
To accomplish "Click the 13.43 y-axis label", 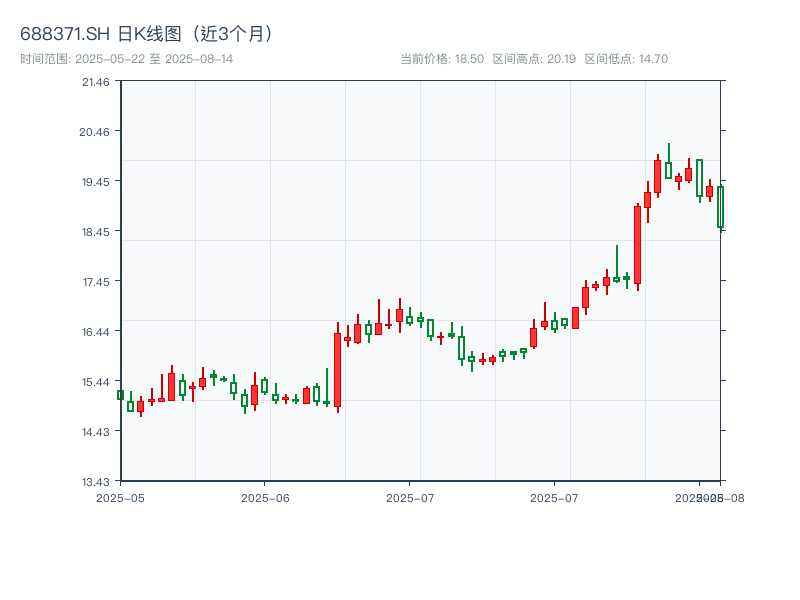I will [95, 481].
